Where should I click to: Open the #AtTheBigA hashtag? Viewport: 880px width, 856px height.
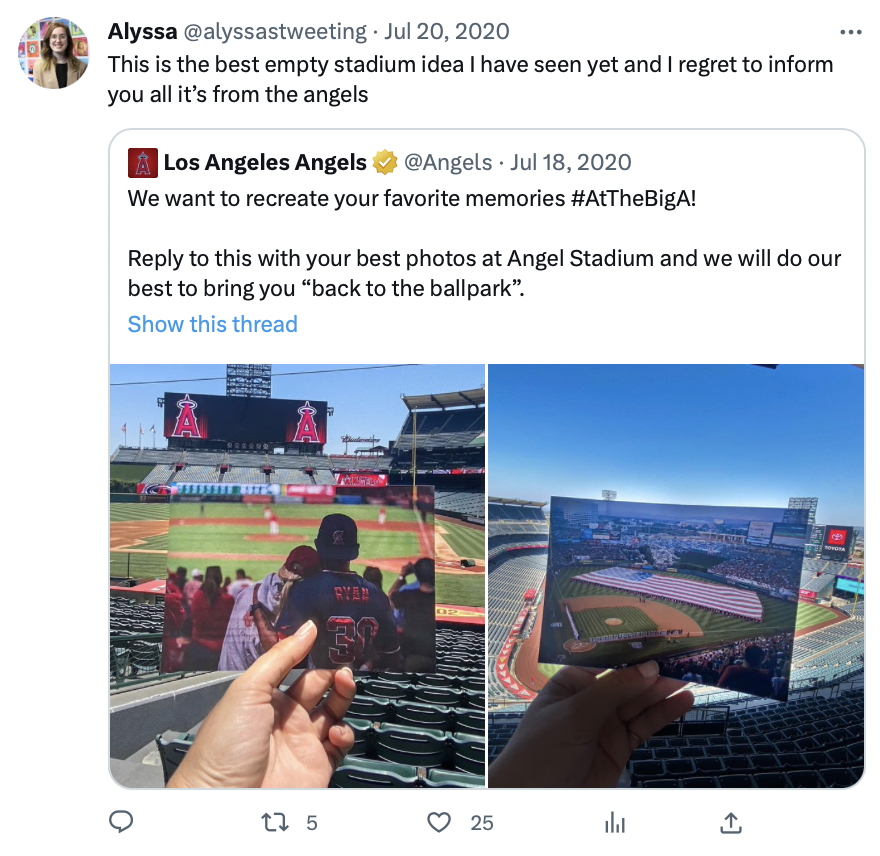(634, 198)
